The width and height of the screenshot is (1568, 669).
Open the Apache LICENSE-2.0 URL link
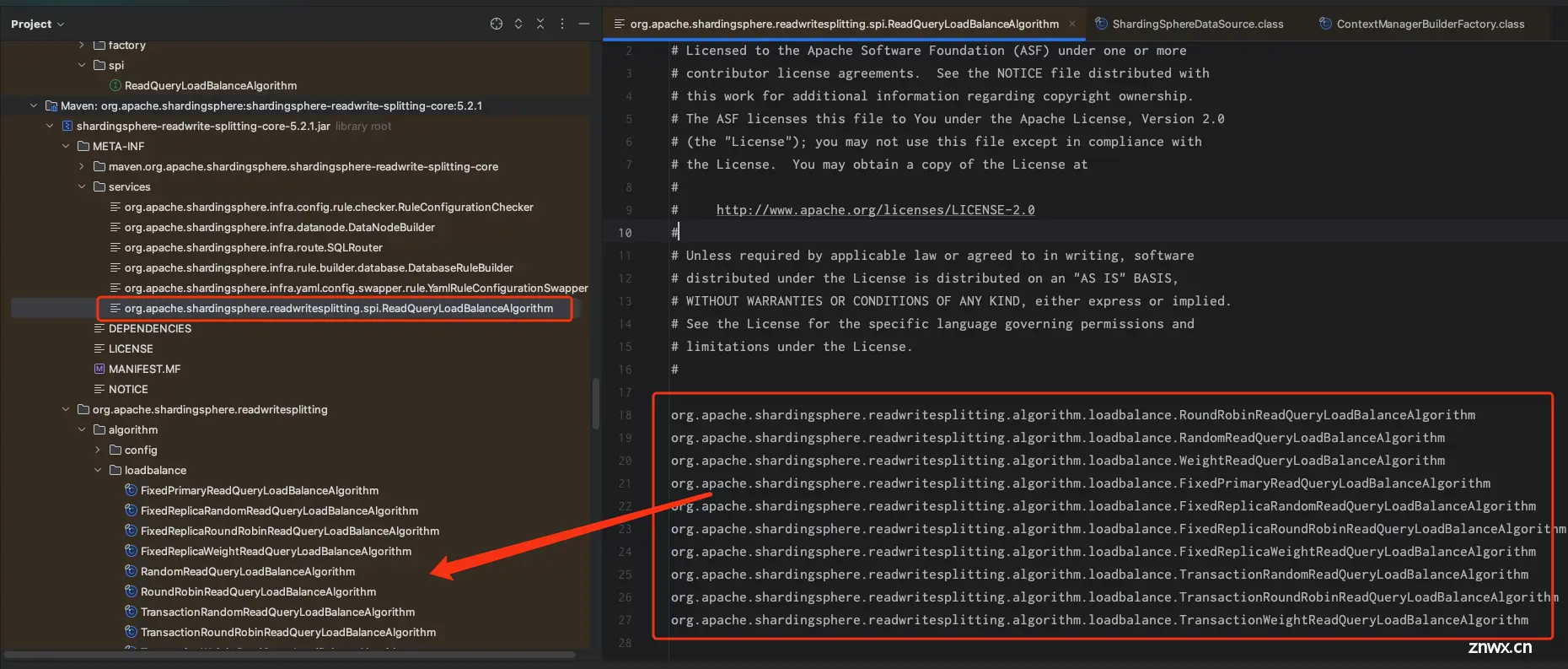(875, 210)
